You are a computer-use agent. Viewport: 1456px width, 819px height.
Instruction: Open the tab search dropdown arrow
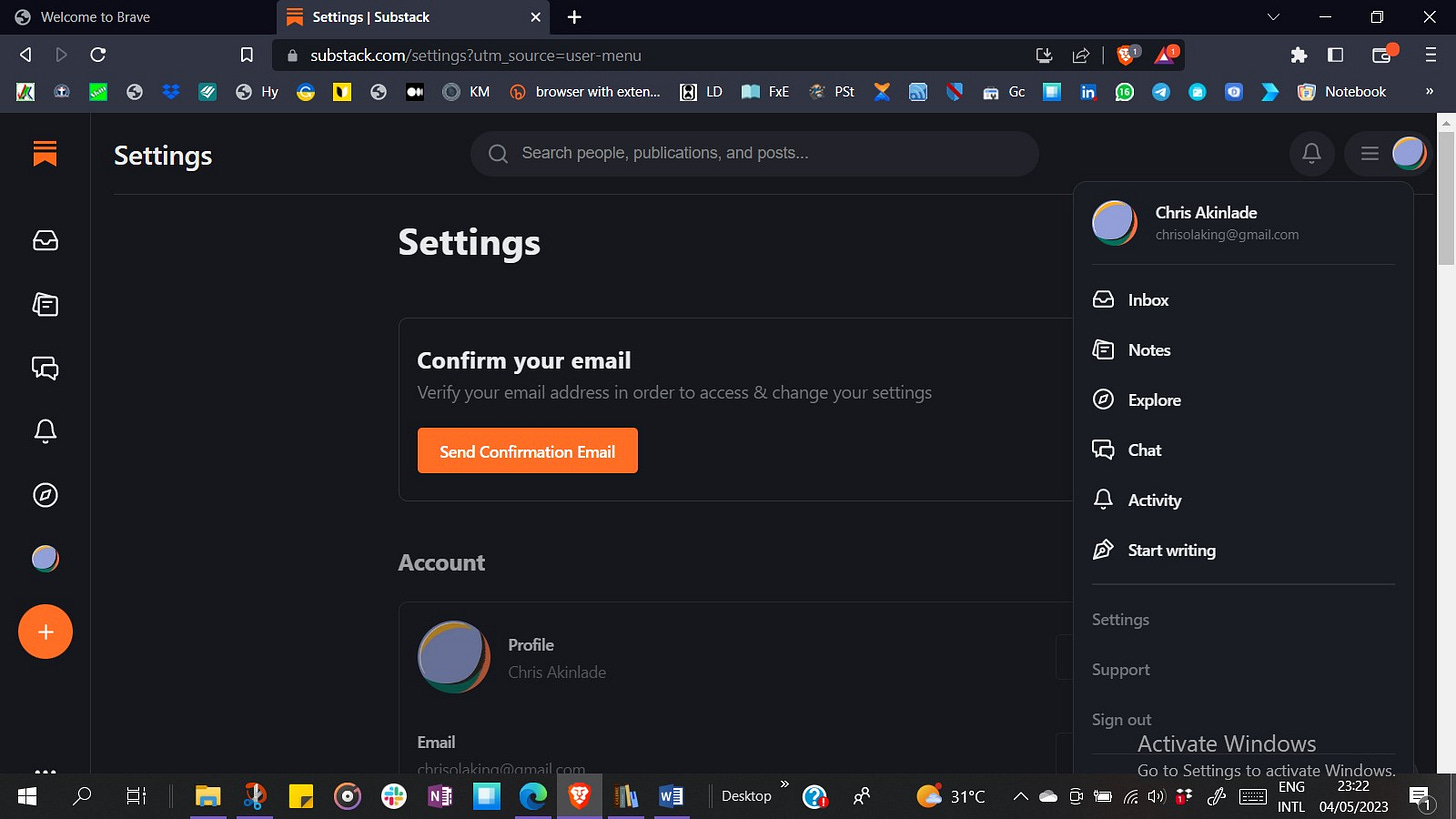coord(1273,17)
